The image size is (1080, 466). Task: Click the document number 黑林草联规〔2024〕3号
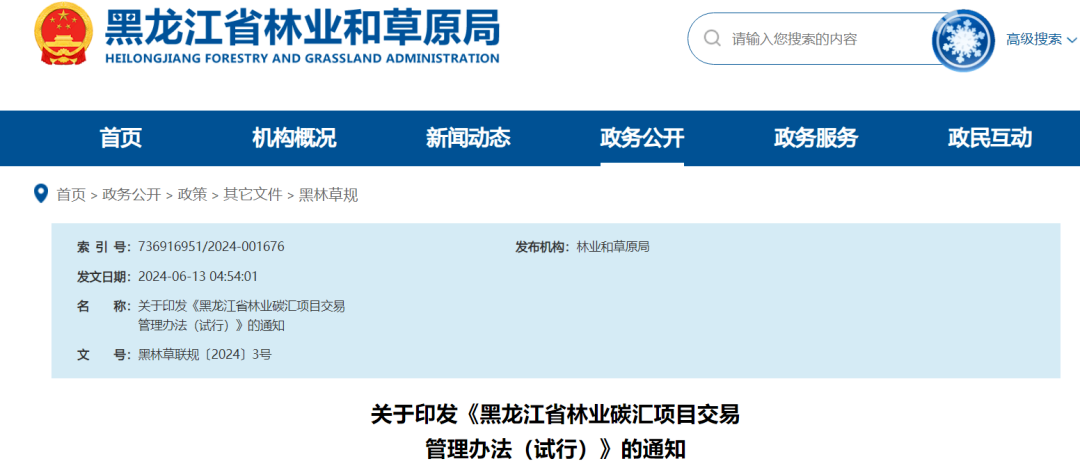point(205,354)
